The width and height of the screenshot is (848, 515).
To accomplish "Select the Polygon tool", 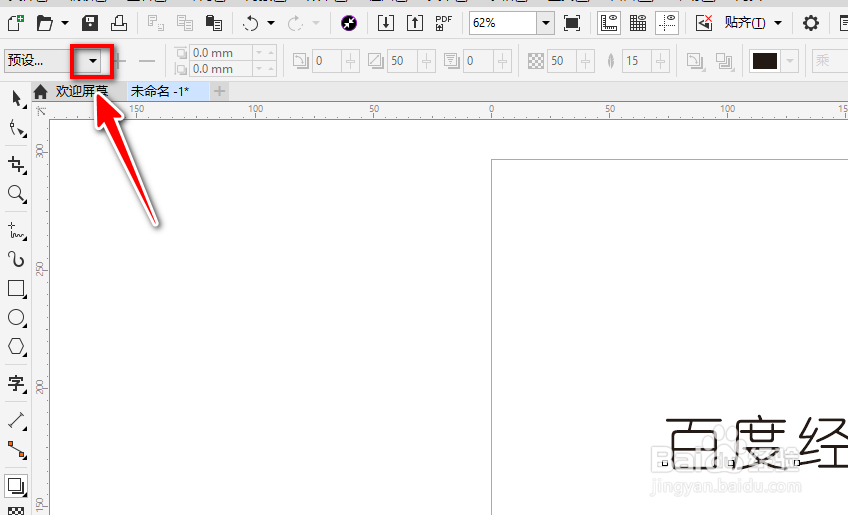I will tap(17, 347).
